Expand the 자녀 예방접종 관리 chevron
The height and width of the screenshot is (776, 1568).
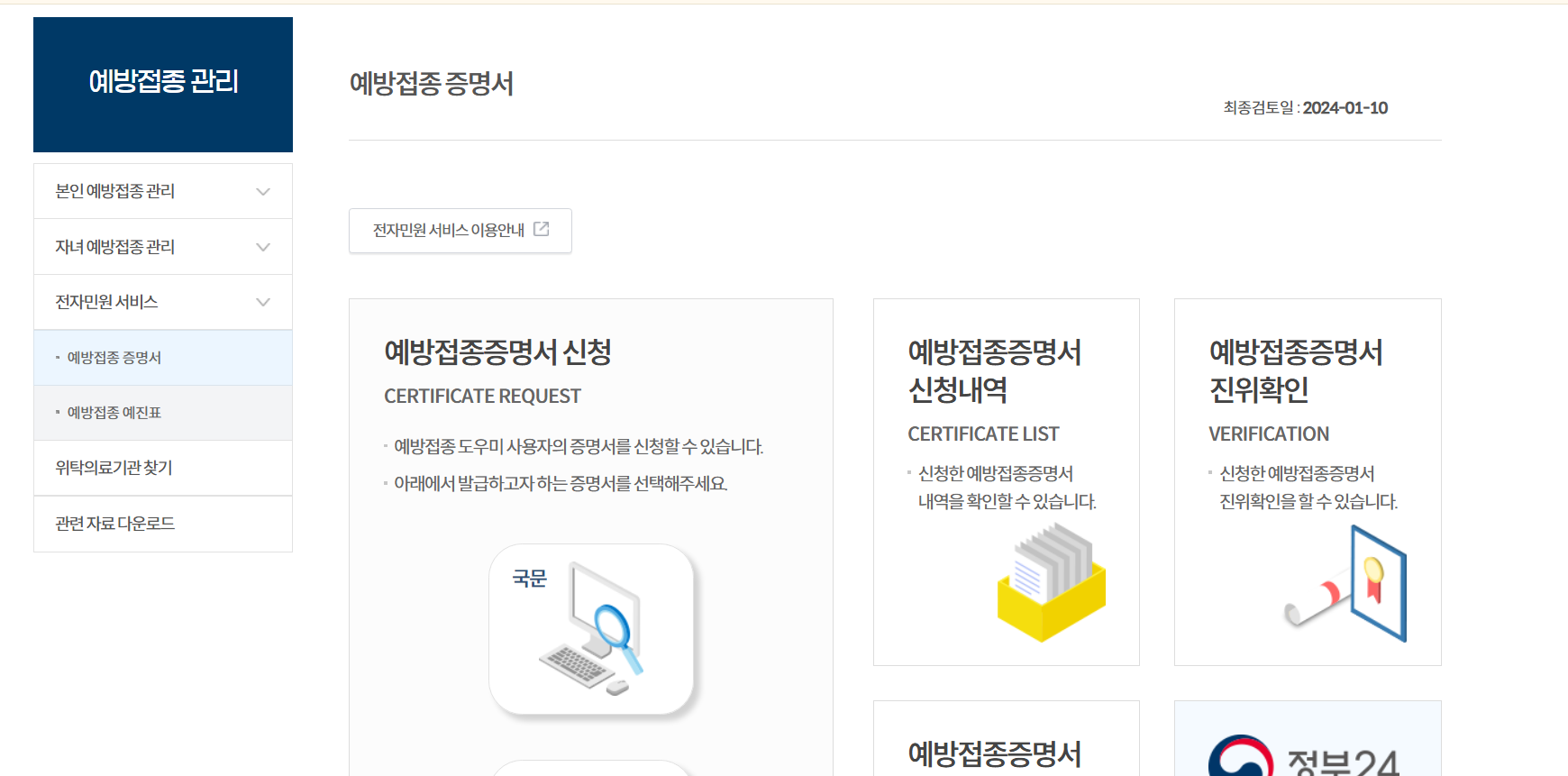[263, 247]
